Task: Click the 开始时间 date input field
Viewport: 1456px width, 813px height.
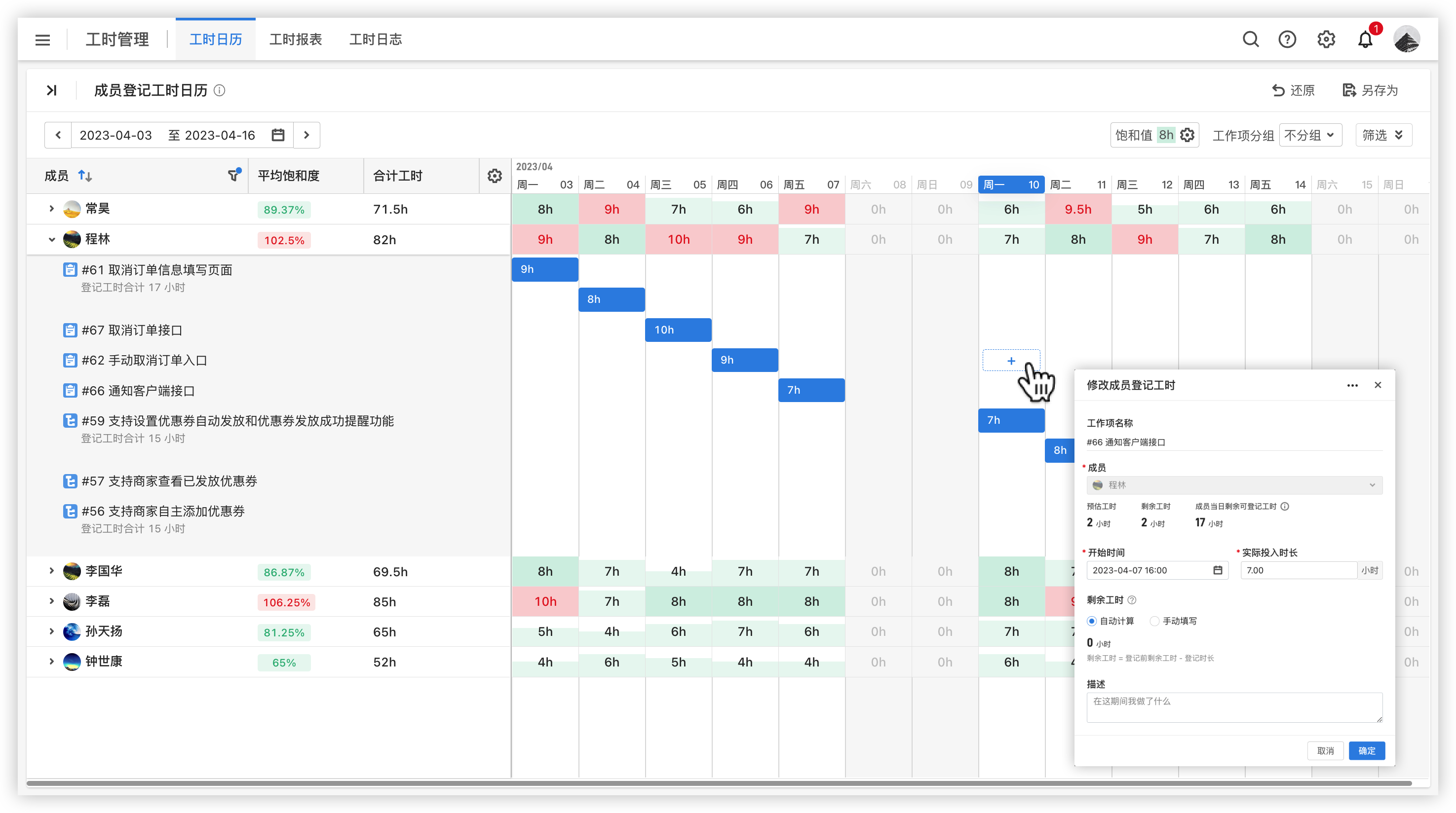Action: click(x=1157, y=570)
